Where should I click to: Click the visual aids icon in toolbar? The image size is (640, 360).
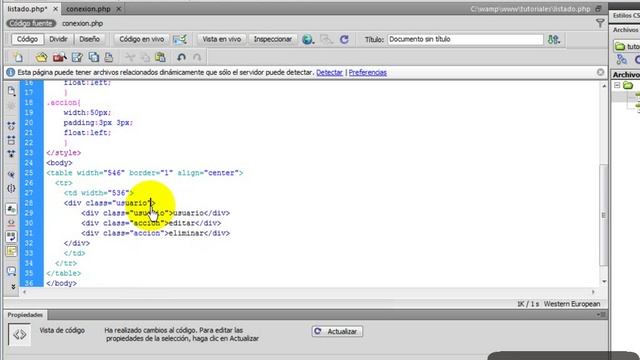coord(327,40)
